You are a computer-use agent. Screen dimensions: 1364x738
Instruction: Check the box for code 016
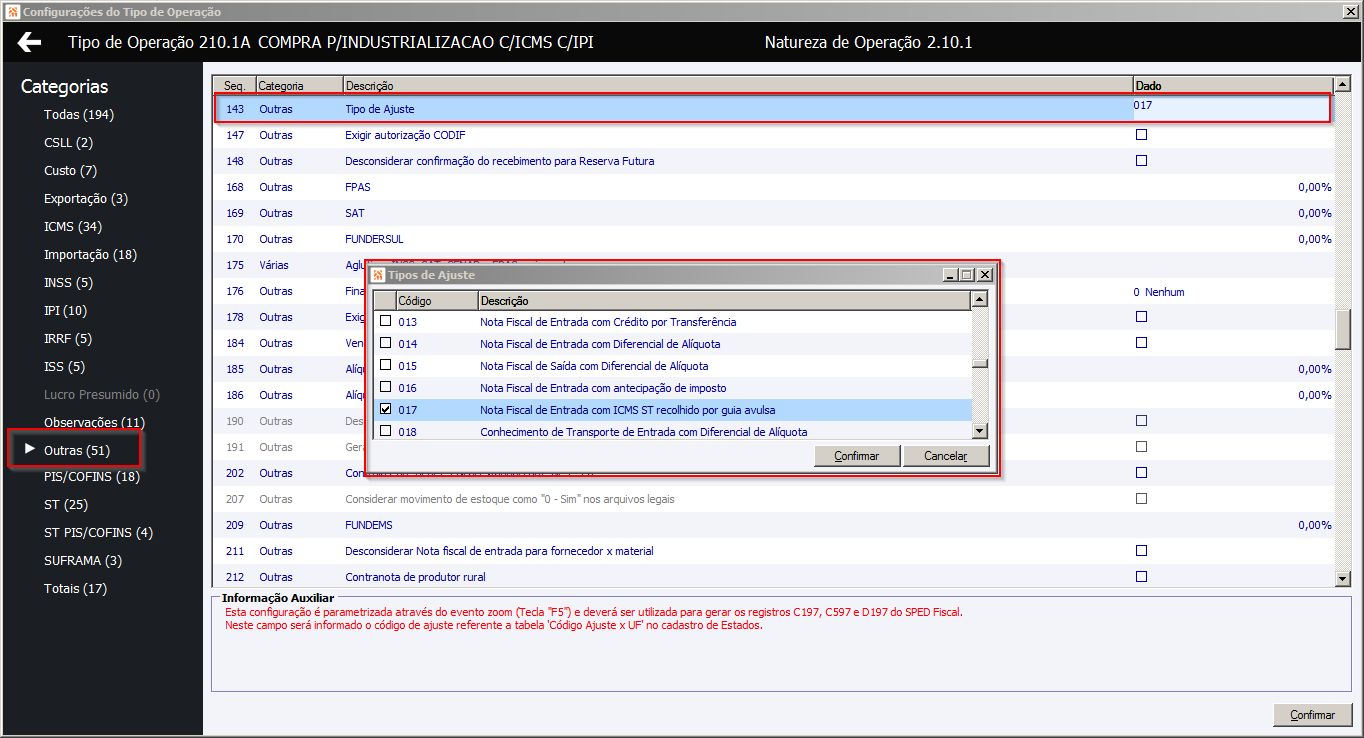[385, 387]
